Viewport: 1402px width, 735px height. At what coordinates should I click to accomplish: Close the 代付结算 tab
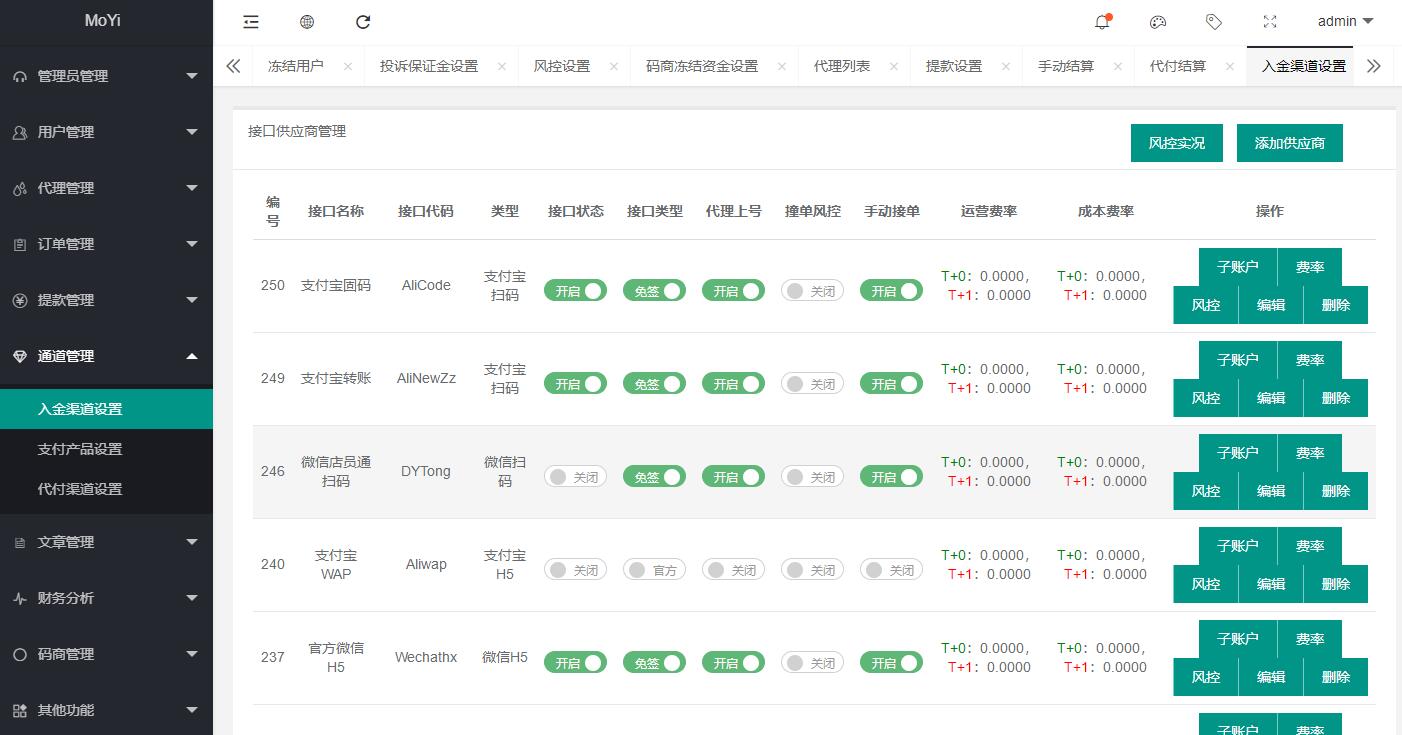(x=1229, y=66)
